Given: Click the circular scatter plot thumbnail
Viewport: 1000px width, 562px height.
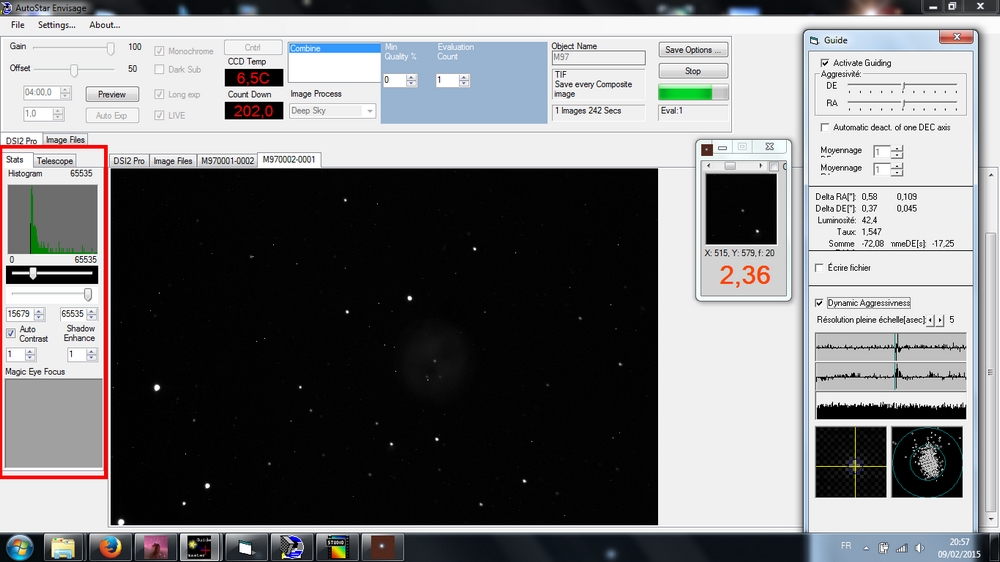Looking at the screenshot, I should [x=927, y=462].
